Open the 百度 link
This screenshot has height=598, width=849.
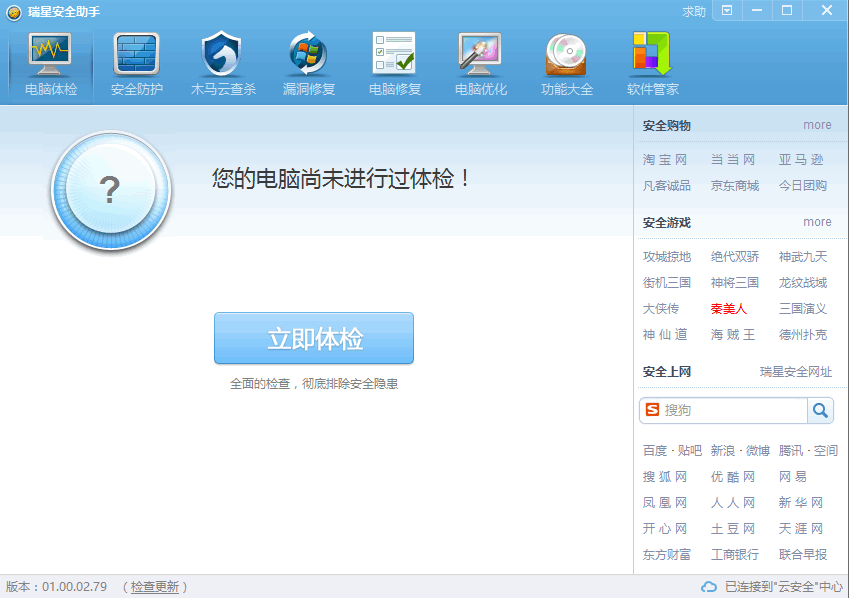pos(655,451)
